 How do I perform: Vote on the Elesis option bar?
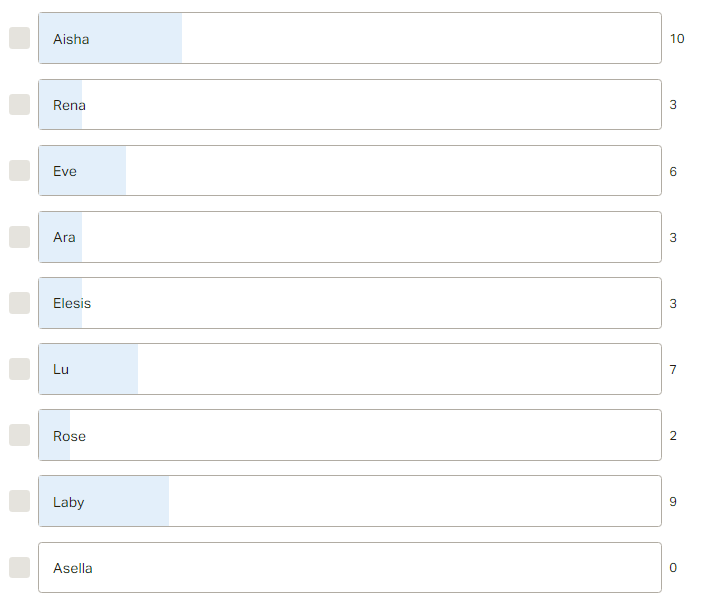(350, 303)
